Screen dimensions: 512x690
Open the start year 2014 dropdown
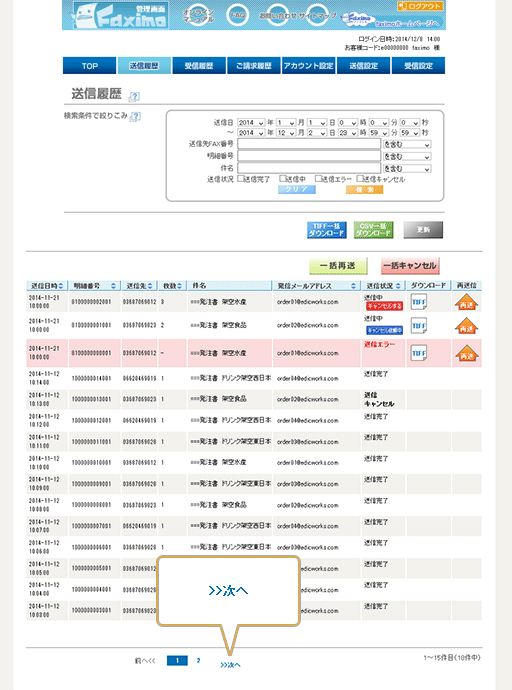point(251,123)
